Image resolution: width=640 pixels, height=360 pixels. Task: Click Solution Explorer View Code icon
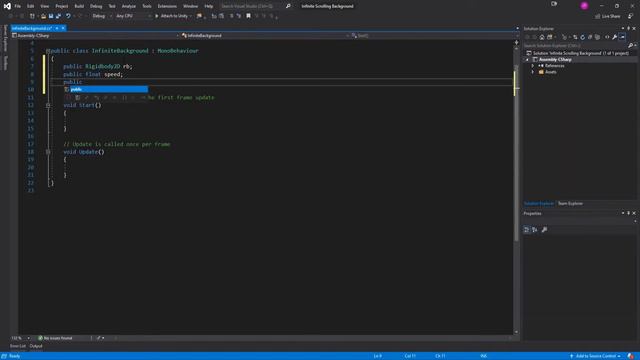[x=607, y=37]
